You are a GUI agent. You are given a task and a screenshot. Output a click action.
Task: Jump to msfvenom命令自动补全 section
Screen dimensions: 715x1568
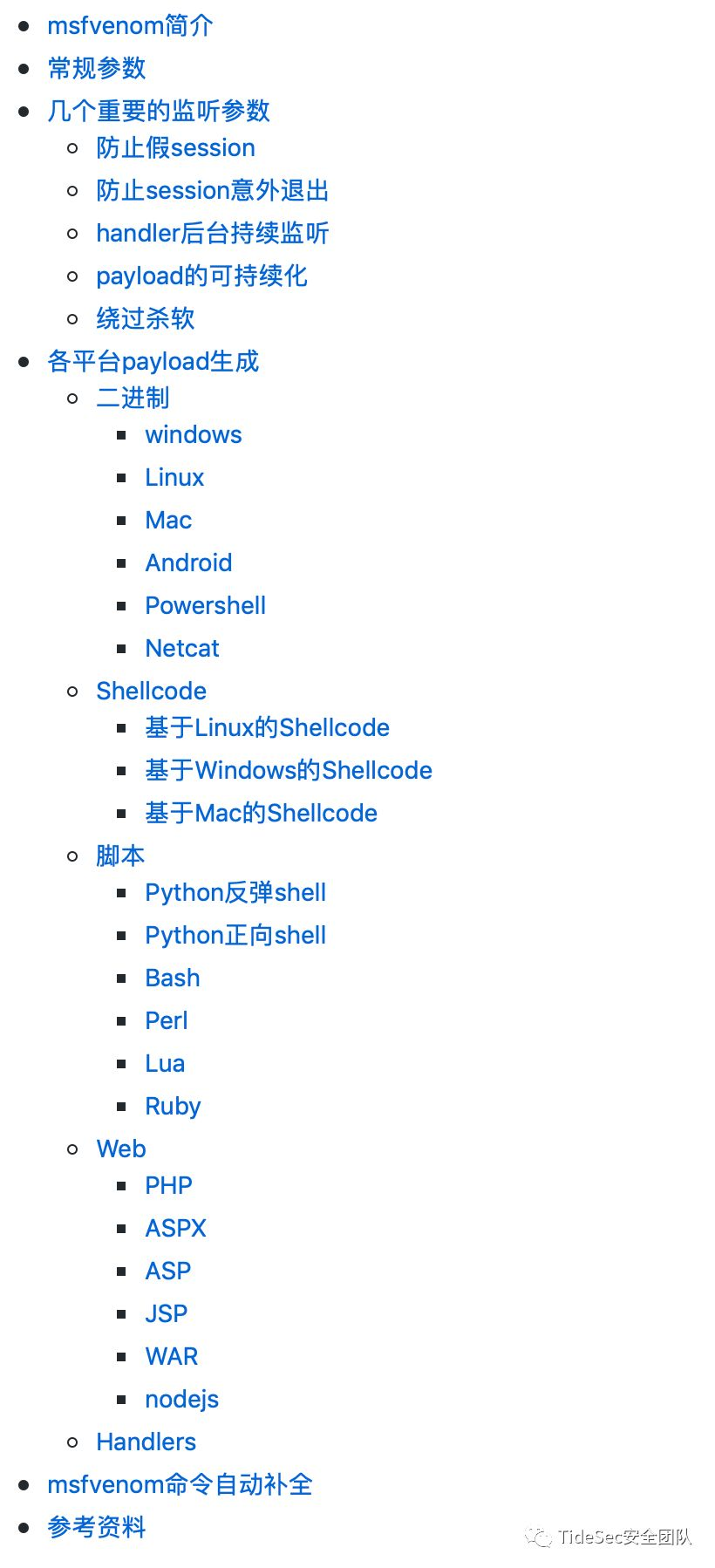[180, 1484]
